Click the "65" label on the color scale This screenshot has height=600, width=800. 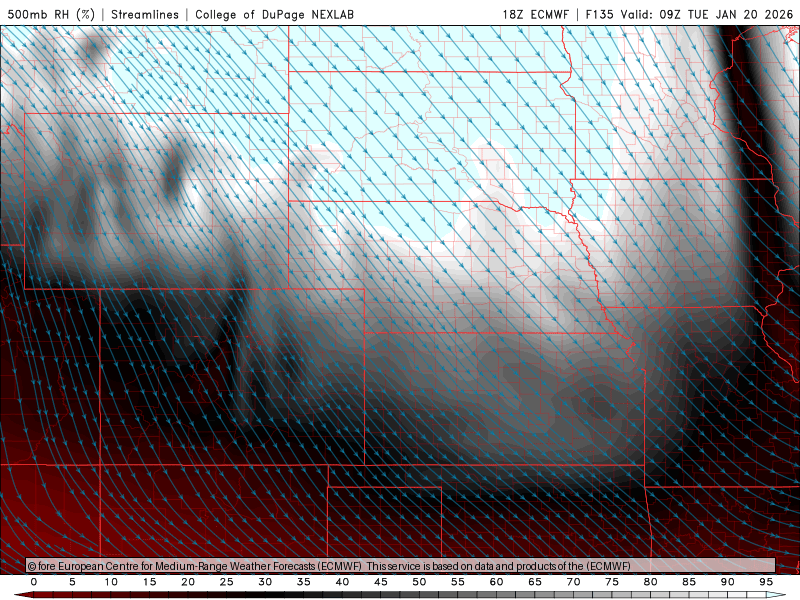535,582
